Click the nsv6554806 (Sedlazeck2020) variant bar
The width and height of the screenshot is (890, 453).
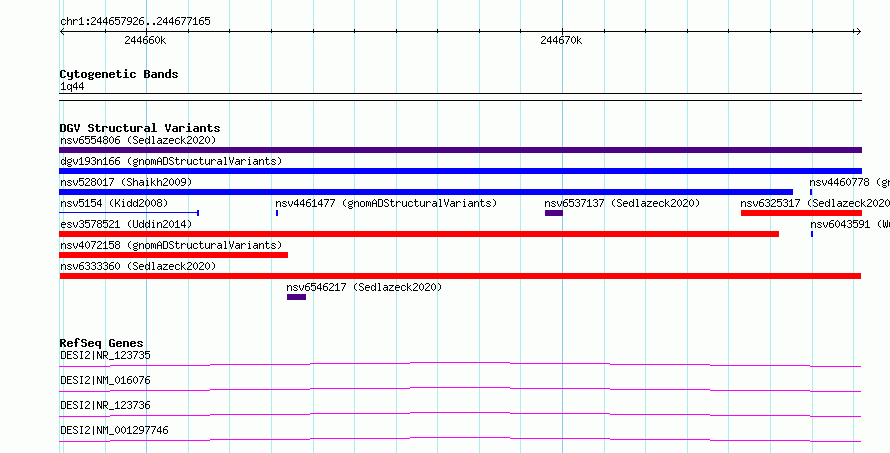460,150
